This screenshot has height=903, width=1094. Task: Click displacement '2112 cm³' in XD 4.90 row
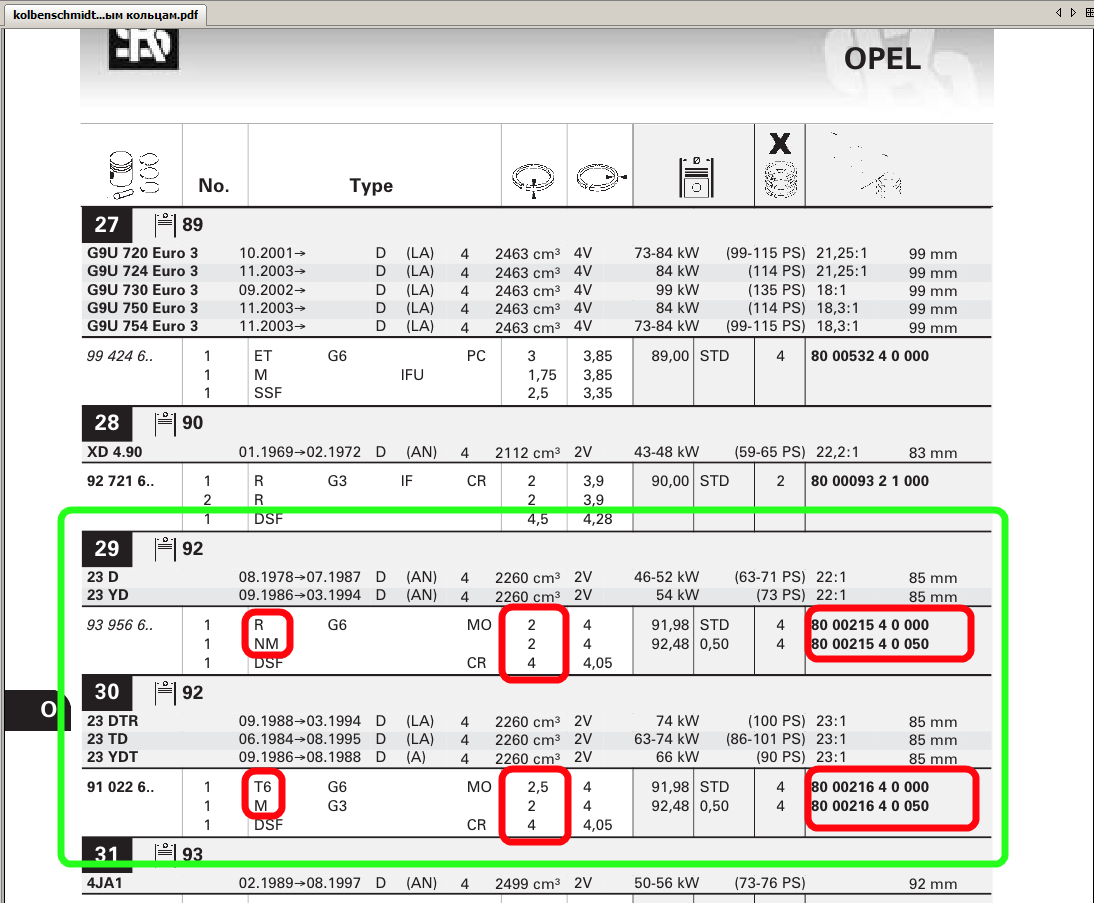(x=527, y=453)
